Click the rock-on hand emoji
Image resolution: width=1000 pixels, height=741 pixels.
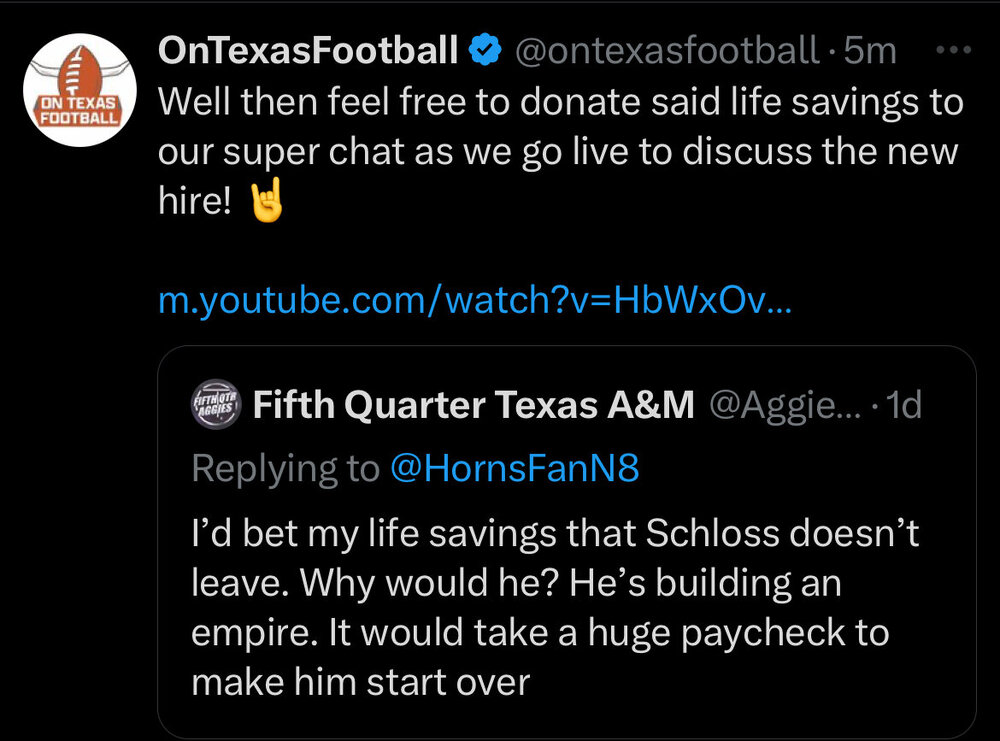pyautogui.click(x=265, y=204)
